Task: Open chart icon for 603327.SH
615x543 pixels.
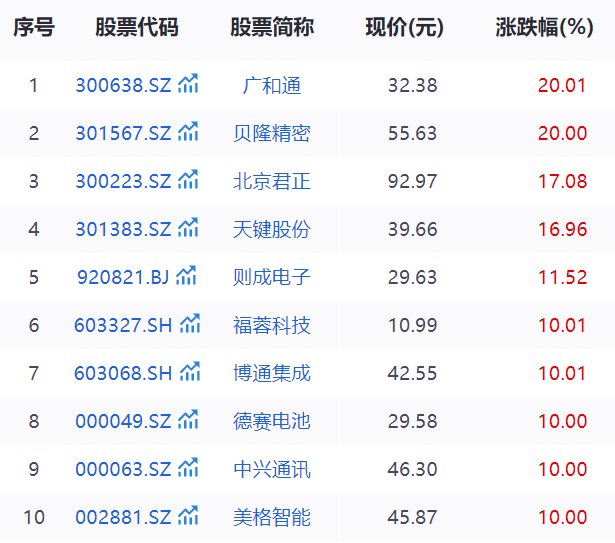Action: coord(190,324)
